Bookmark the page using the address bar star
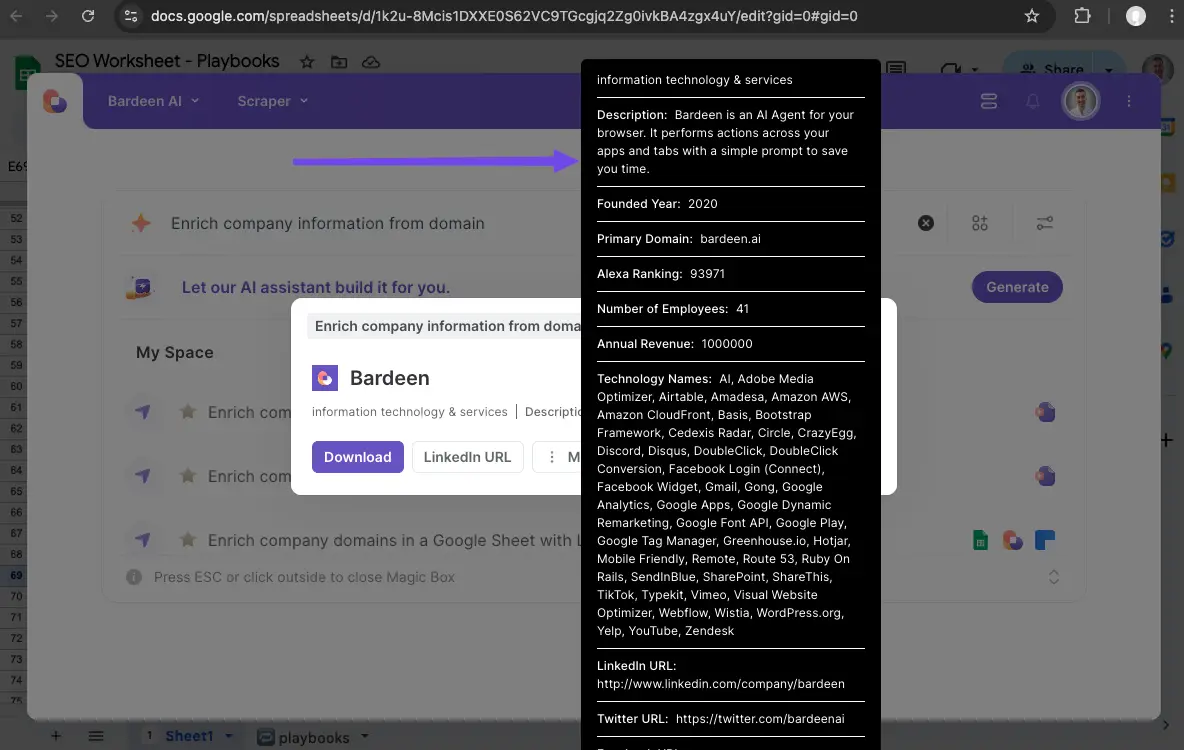Screen dimensions: 1184x750 [1031, 16]
